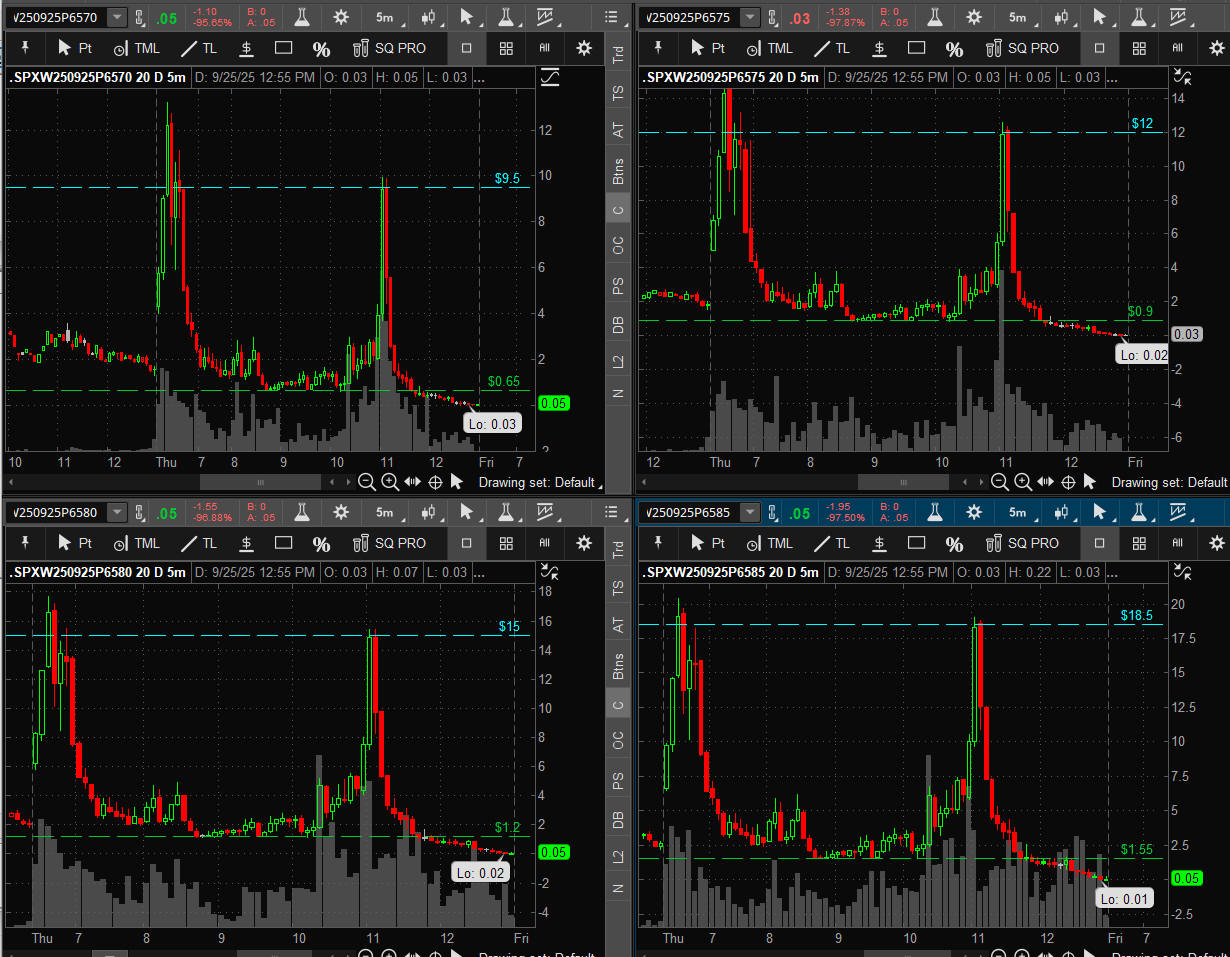
Task: Open the 'Trd' side tab beside the P6570 chart
Action: coord(618,55)
